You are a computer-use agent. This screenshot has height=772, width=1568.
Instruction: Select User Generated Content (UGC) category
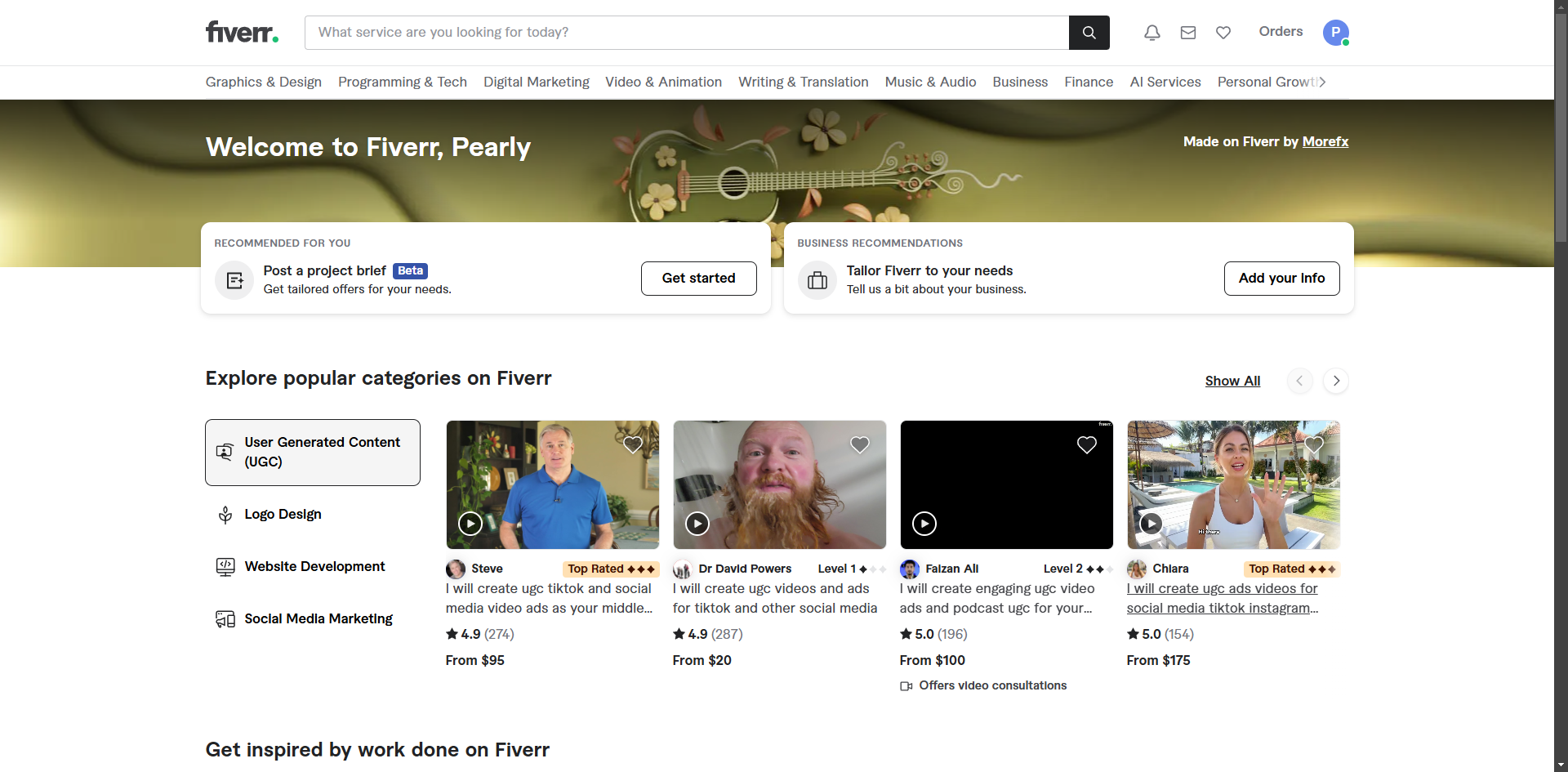tap(313, 453)
